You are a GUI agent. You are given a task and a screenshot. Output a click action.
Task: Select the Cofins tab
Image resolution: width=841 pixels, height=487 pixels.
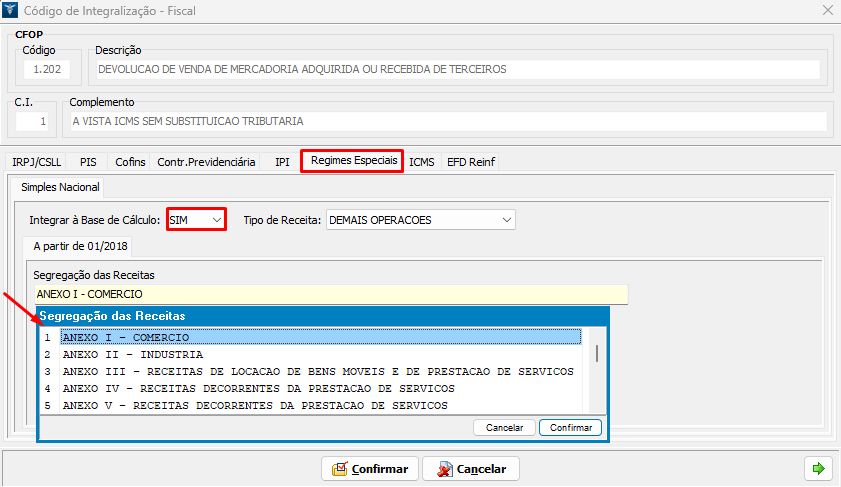point(130,162)
